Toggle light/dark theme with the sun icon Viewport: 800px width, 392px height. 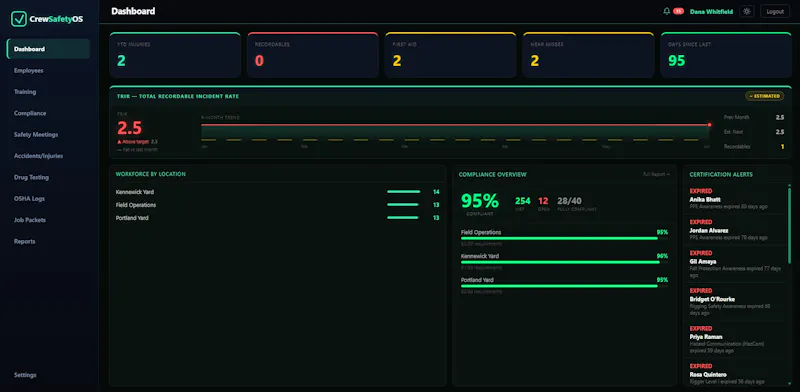click(x=747, y=11)
